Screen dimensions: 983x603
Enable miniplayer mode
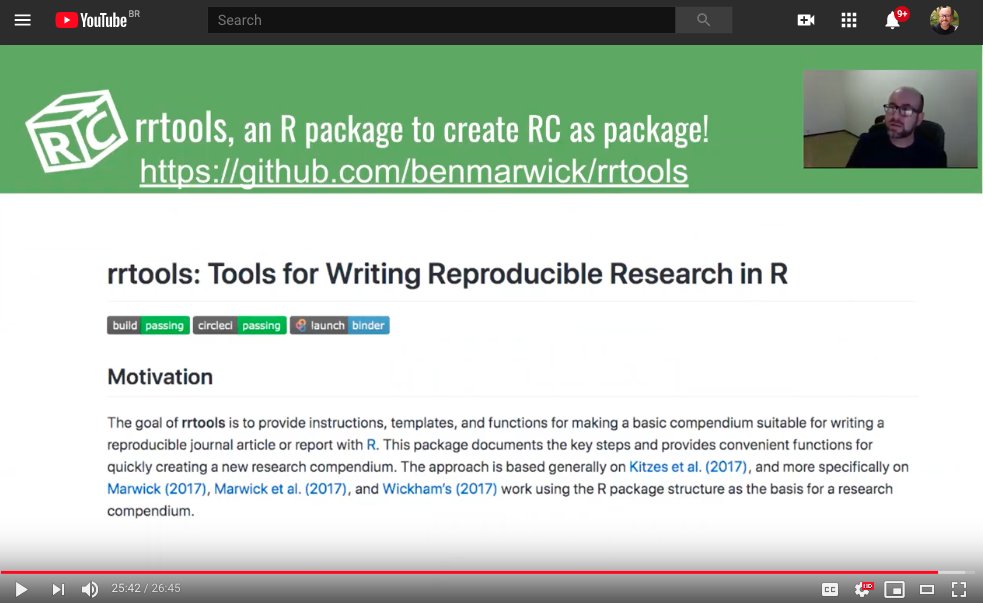point(894,589)
